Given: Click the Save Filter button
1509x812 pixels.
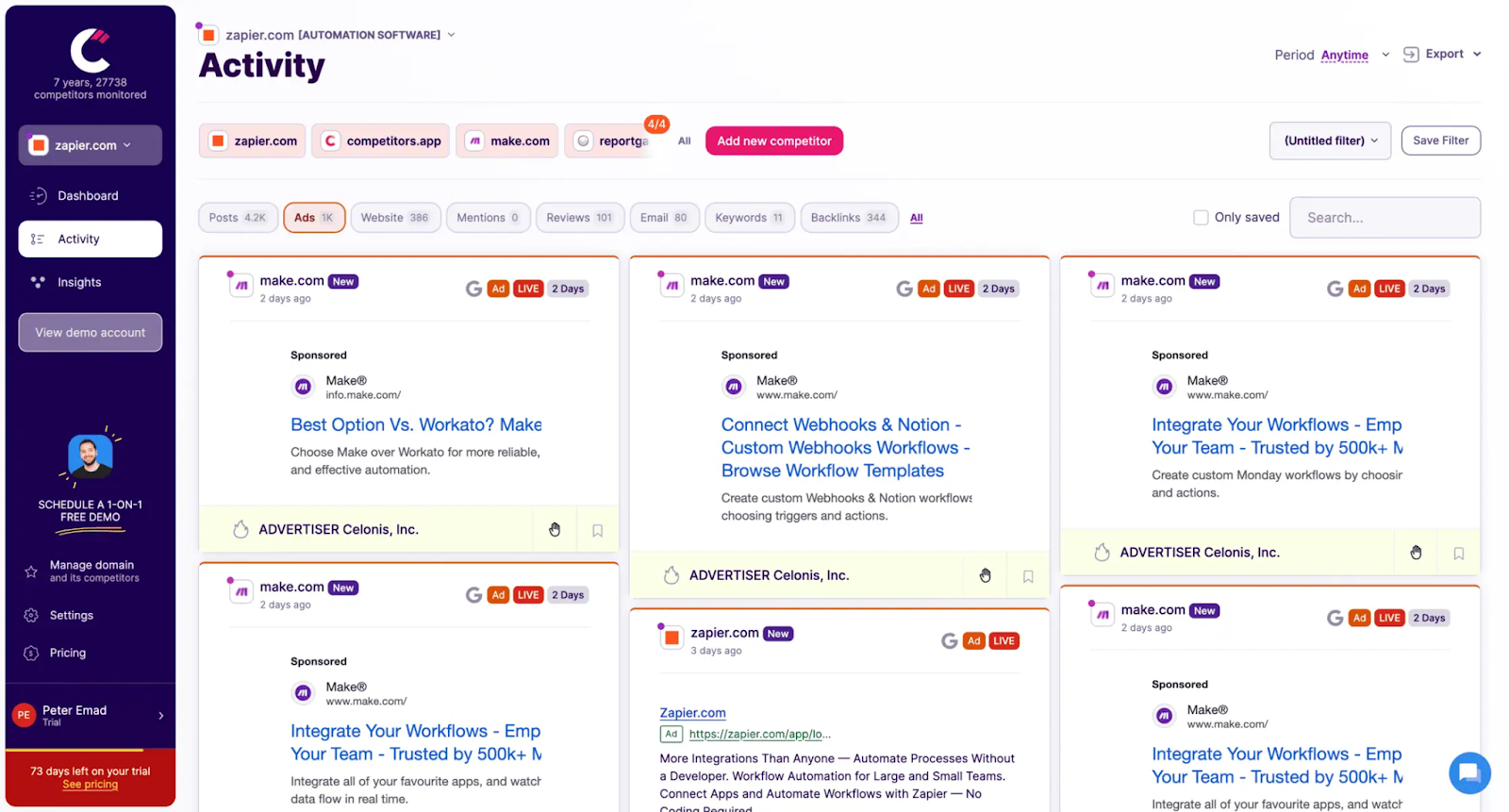Looking at the screenshot, I should click(x=1440, y=141).
